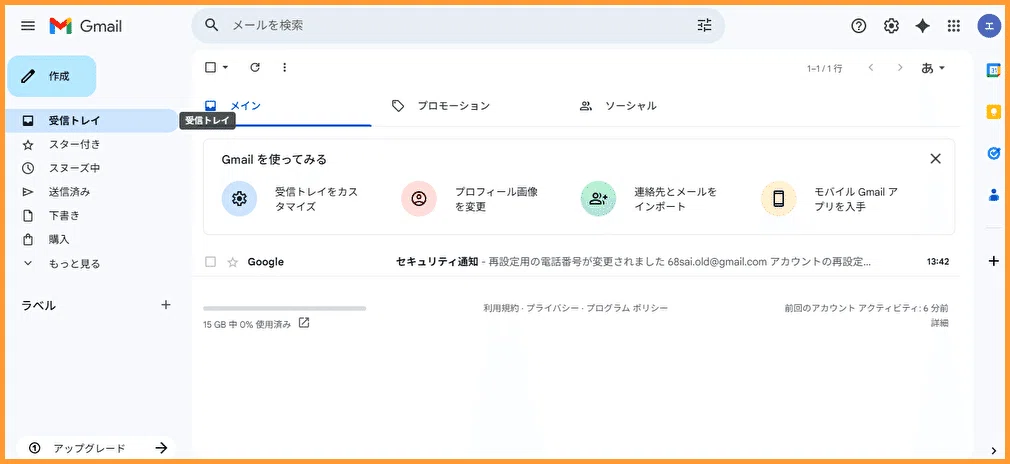Viewport: 1010px width, 464px height.
Task: Open the プログラム ポリシー link
Action: (627, 308)
